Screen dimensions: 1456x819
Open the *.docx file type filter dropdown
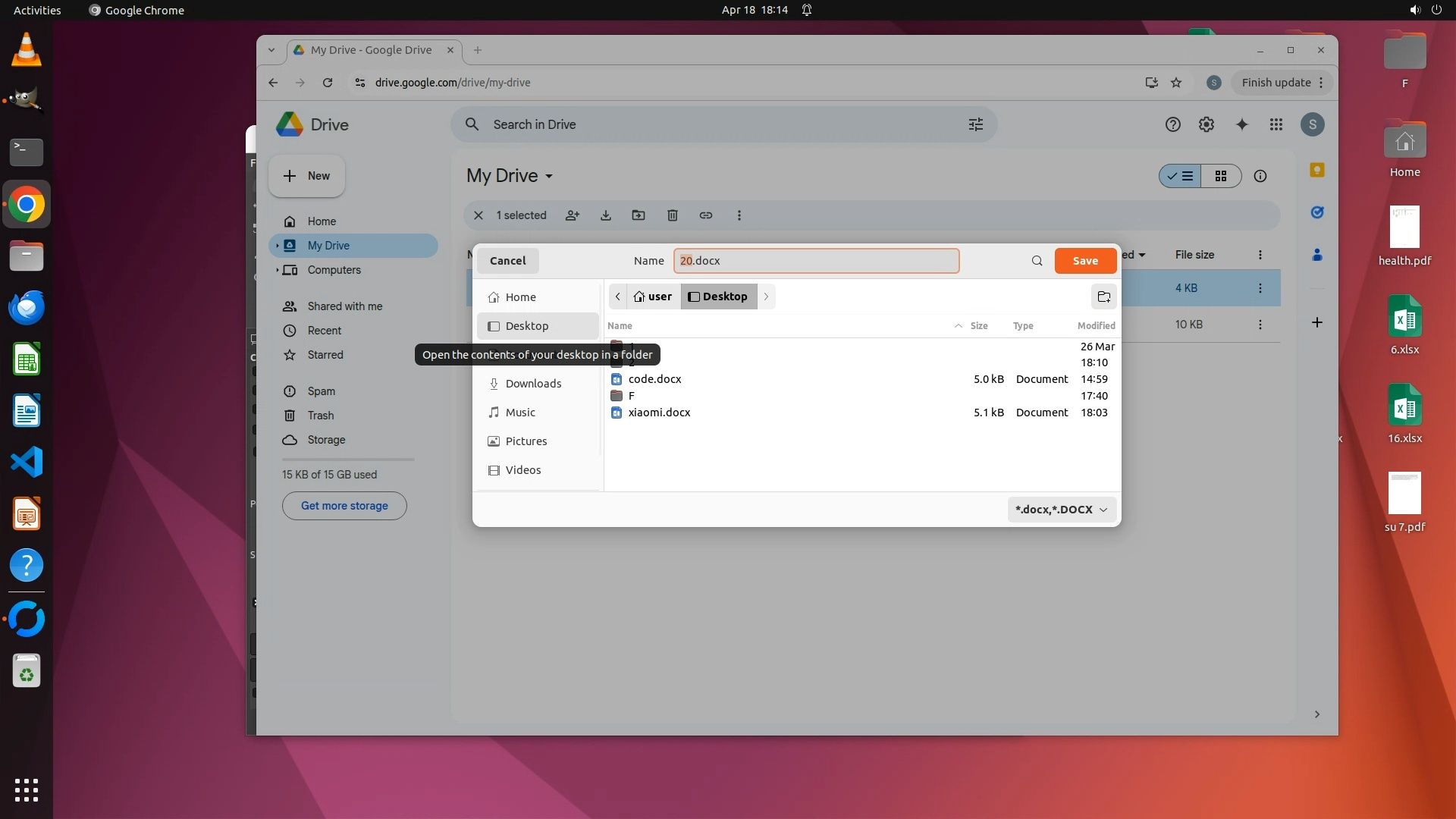1061,510
